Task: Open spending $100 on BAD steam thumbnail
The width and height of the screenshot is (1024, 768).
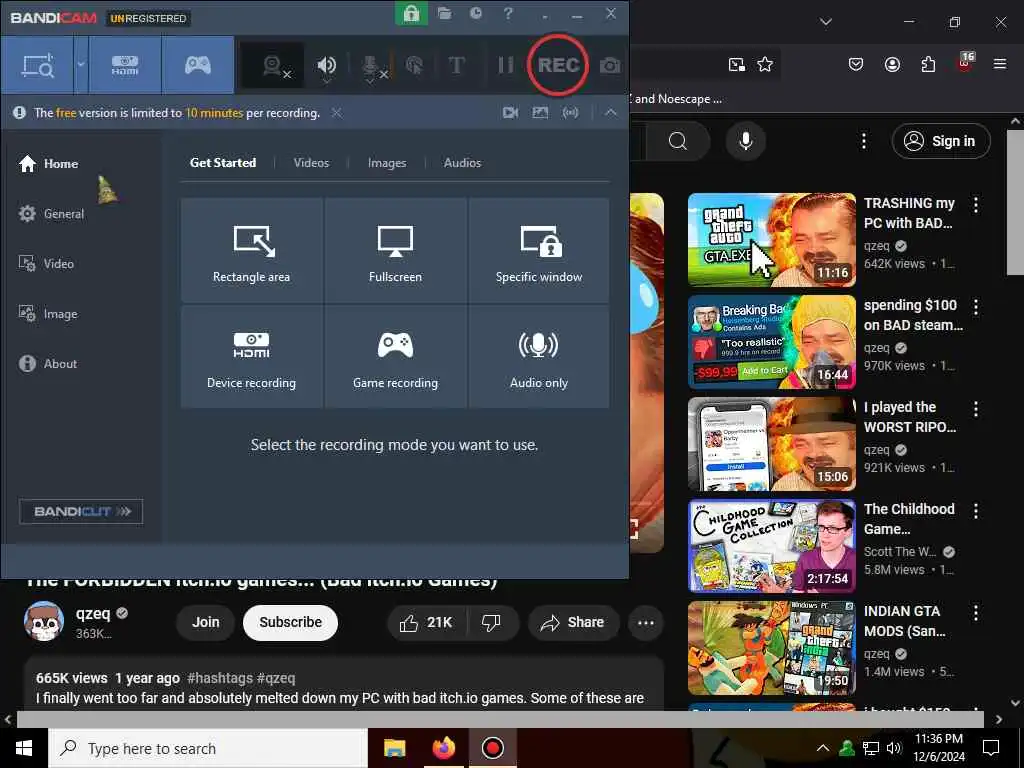Action: click(x=772, y=342)
